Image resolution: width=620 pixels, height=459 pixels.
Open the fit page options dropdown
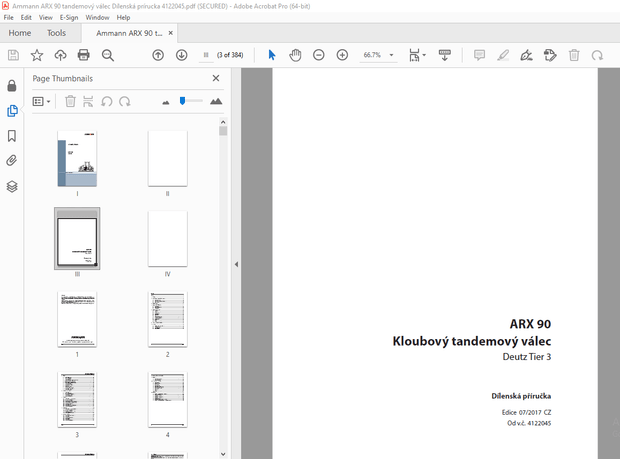[417, 55]
